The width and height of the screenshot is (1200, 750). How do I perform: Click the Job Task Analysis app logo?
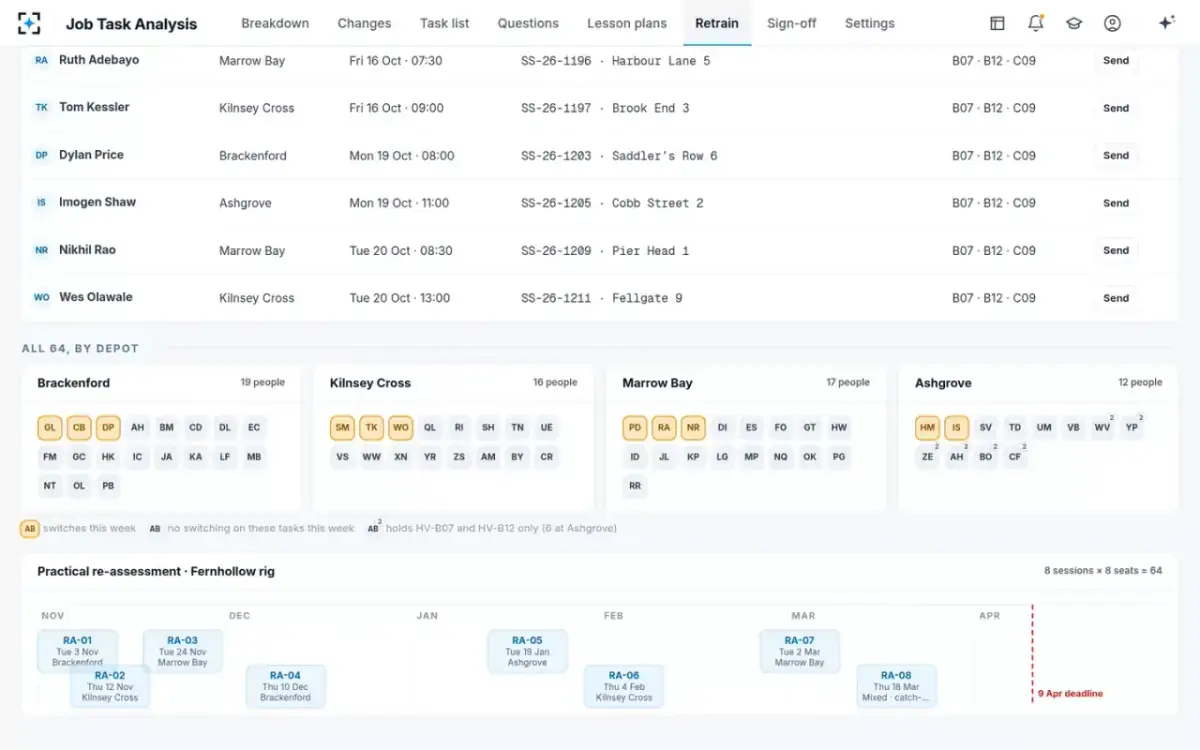pos(30,23)
